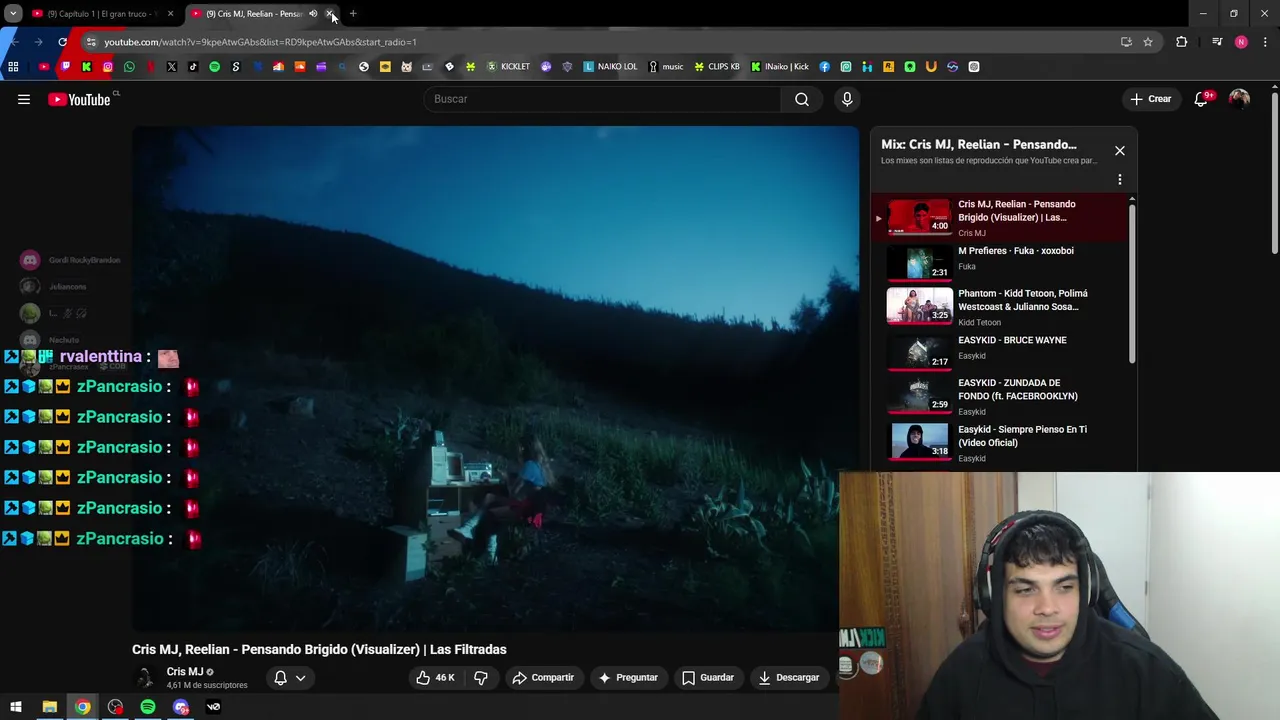Open the media control icon in toolbar
The height and width of the screenshot is (720, 1280).
[1217, 42]
